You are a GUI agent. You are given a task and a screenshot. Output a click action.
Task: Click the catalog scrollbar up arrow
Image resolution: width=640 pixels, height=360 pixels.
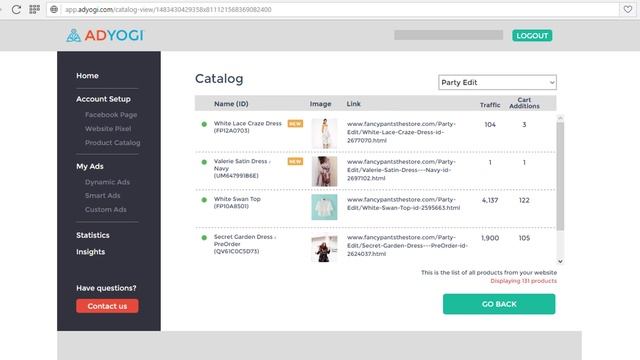(560, 118)
